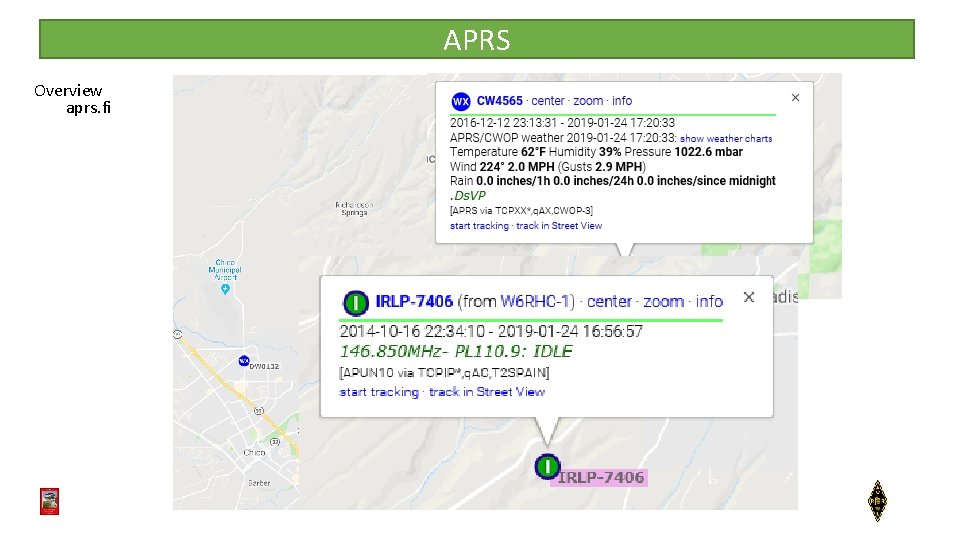Click Richardson Springs map label
The height and width of the screenshot is (540, 960).
click(x=354, y=209)
